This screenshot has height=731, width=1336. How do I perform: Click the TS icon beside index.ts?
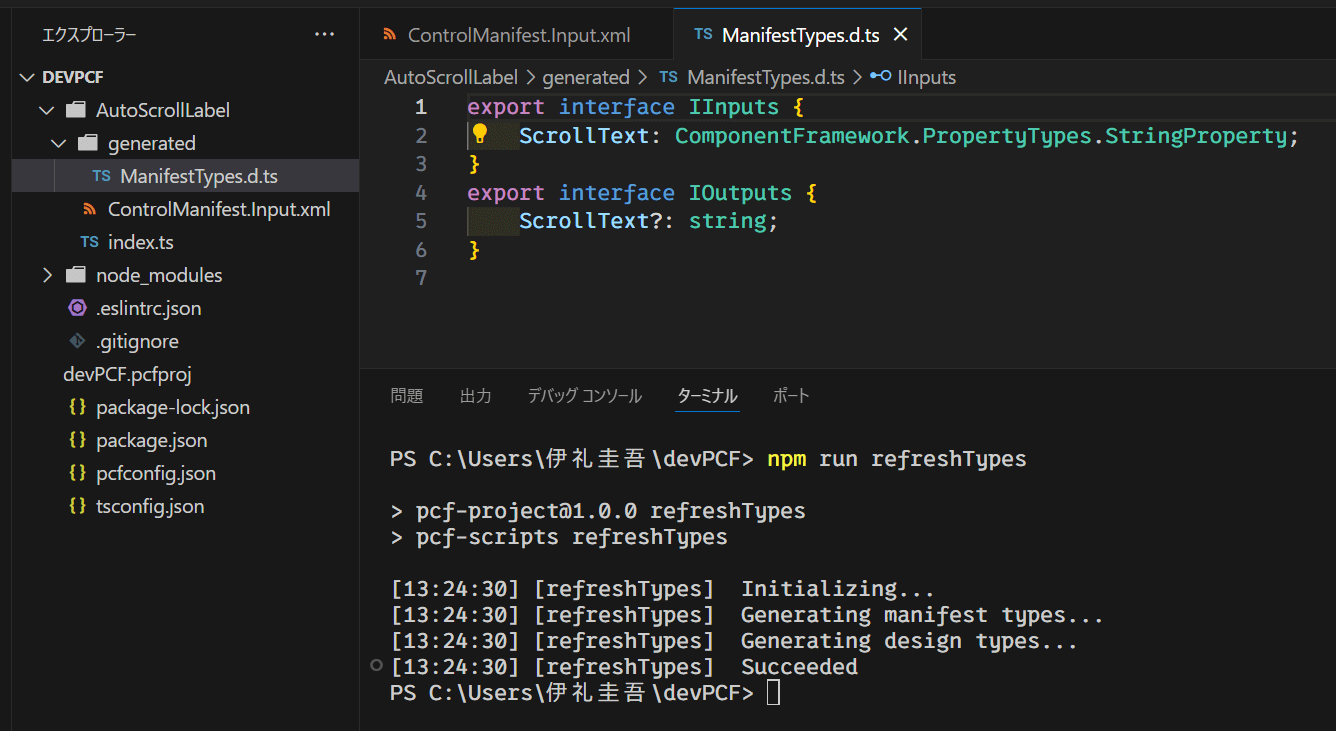tap(90, 242)
